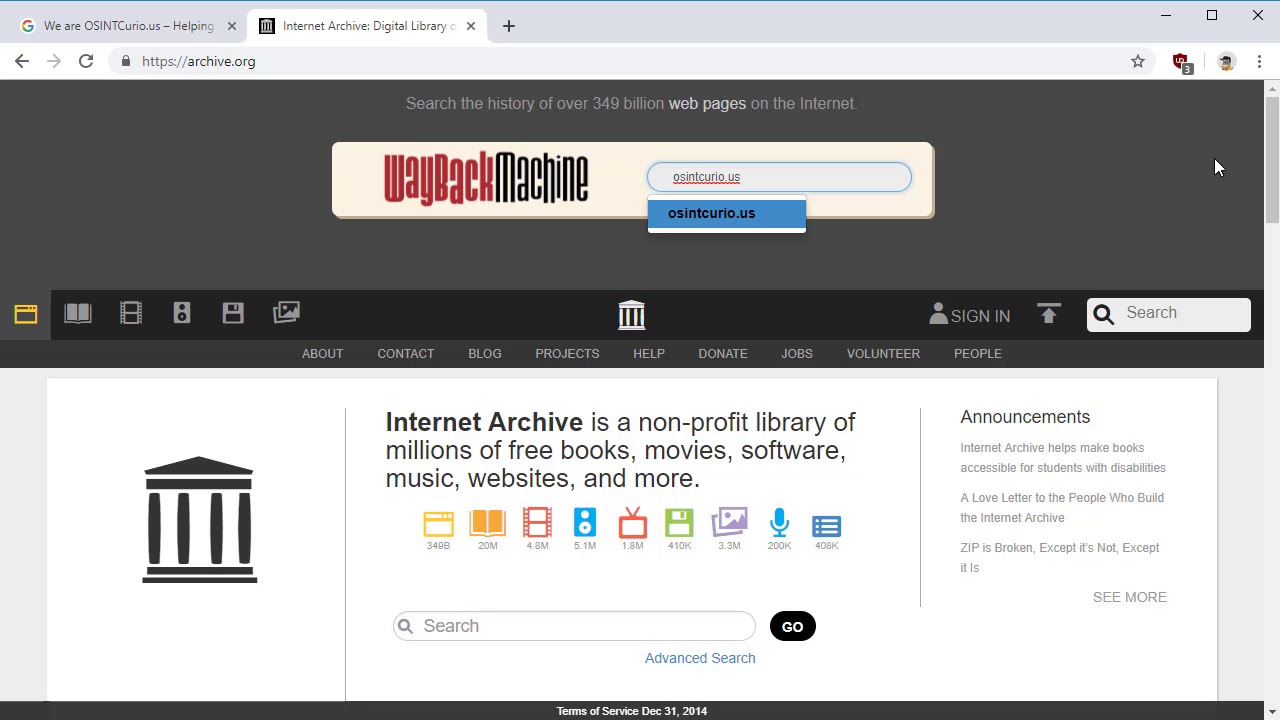Screen dimensions: 1280x720
Task: Go back to the previous page
Action: click(x=22, y=61)
